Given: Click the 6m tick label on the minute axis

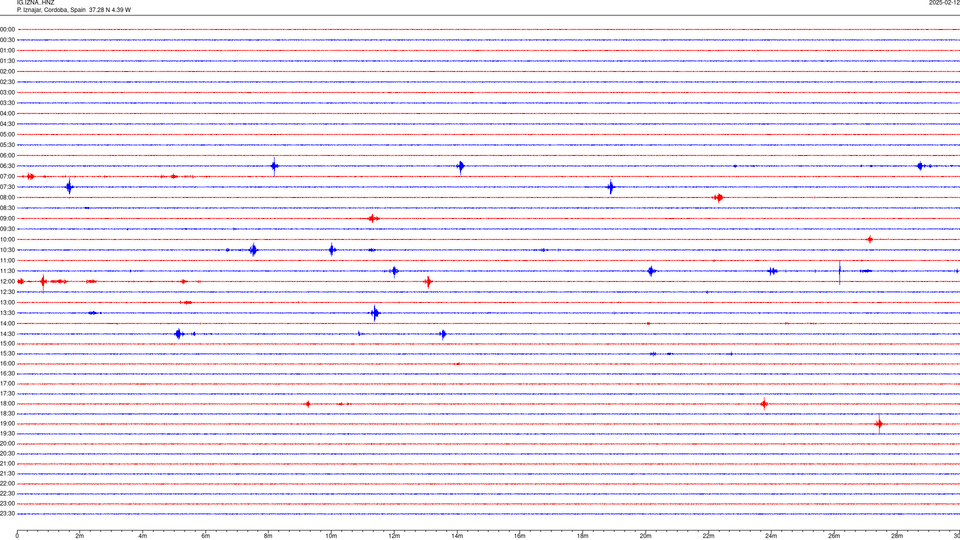Looking at the screenshot, I should click(x=206, y=536).
